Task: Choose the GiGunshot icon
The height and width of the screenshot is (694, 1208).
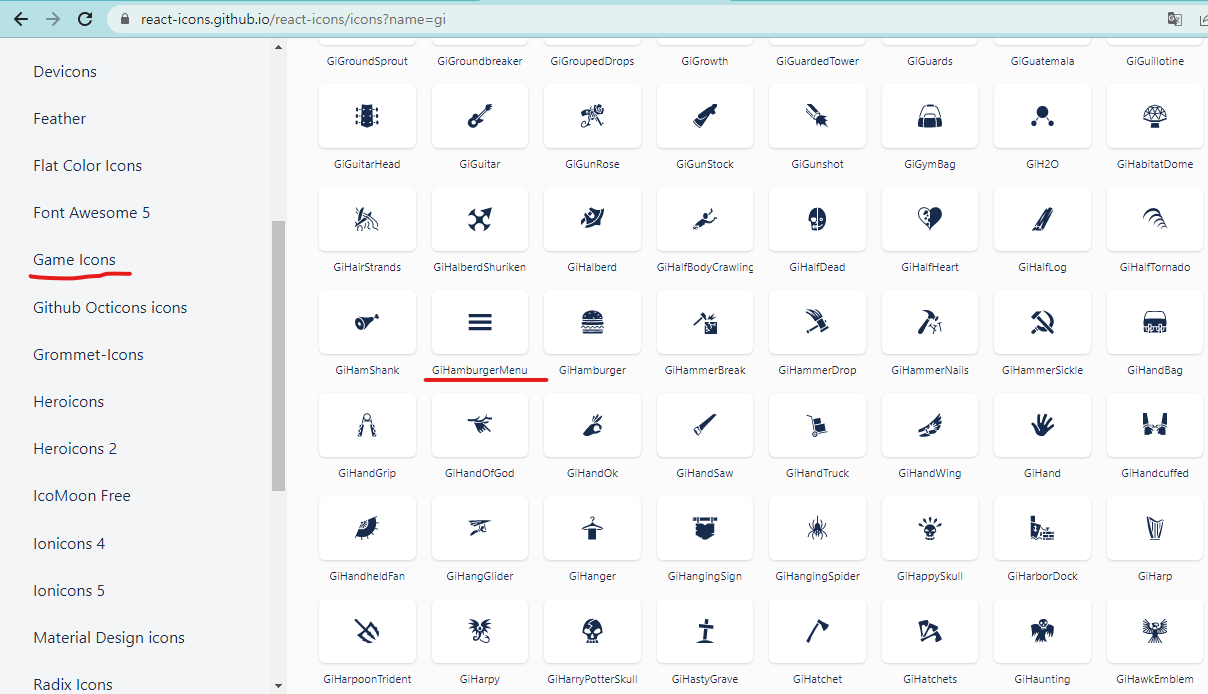Action: click(817, 116)
